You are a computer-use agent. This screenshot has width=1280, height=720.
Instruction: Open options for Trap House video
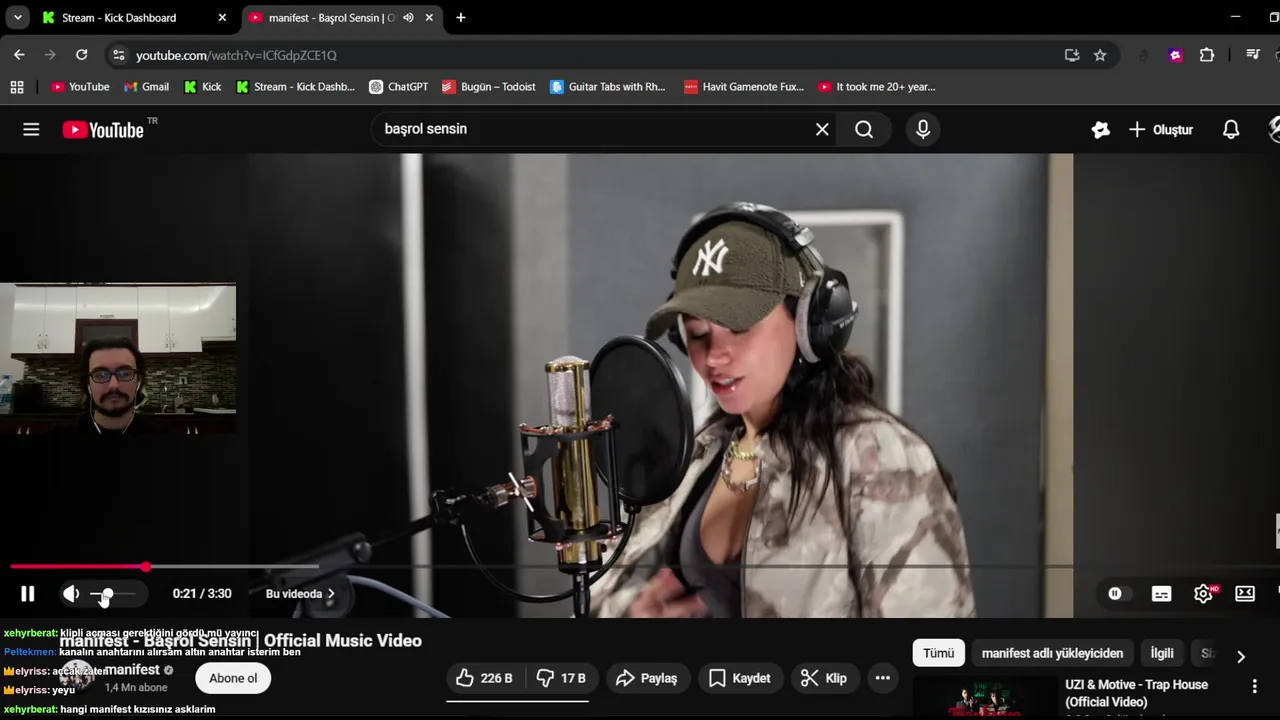pyautogui.click(x=1254, y=686)
